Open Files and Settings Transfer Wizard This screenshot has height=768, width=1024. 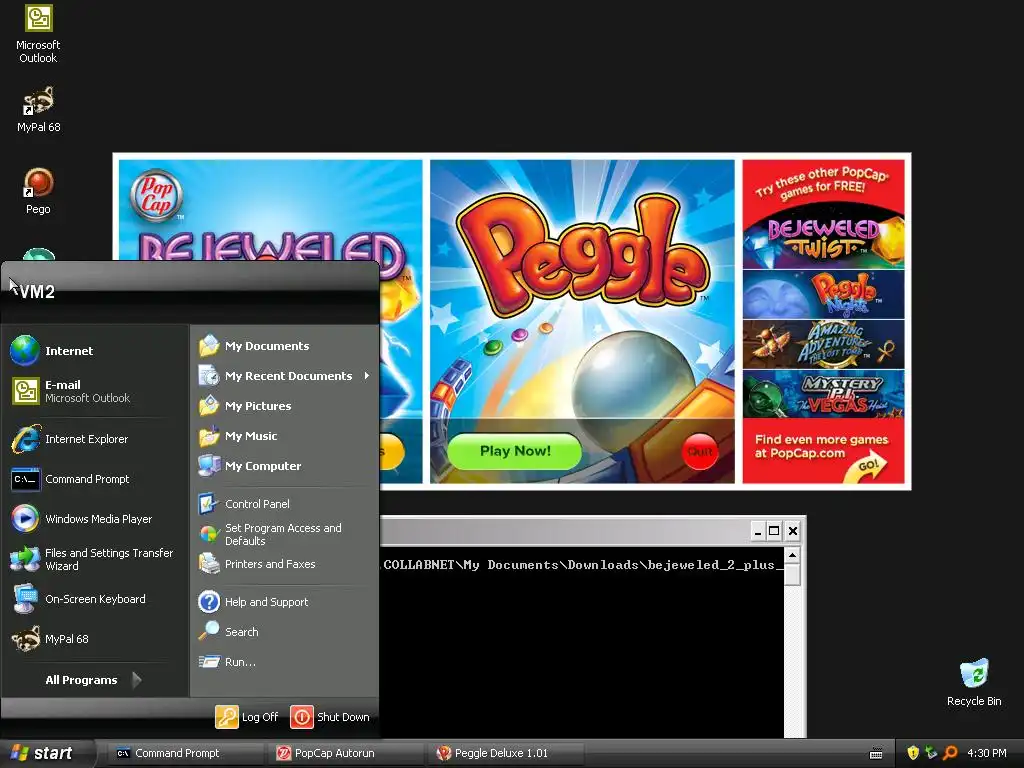[x=95, y=559]
